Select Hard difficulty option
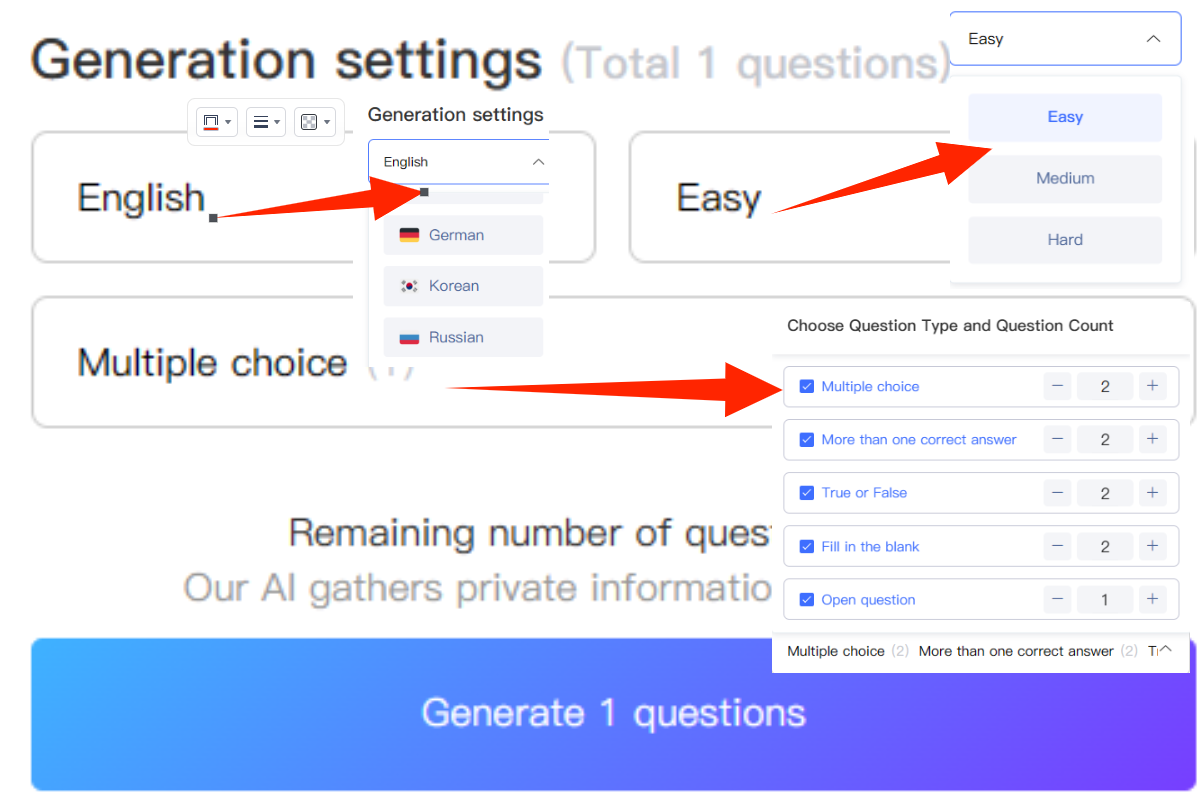The height and width of the screenshot is (806, 1197). (x=1065, y=240)
